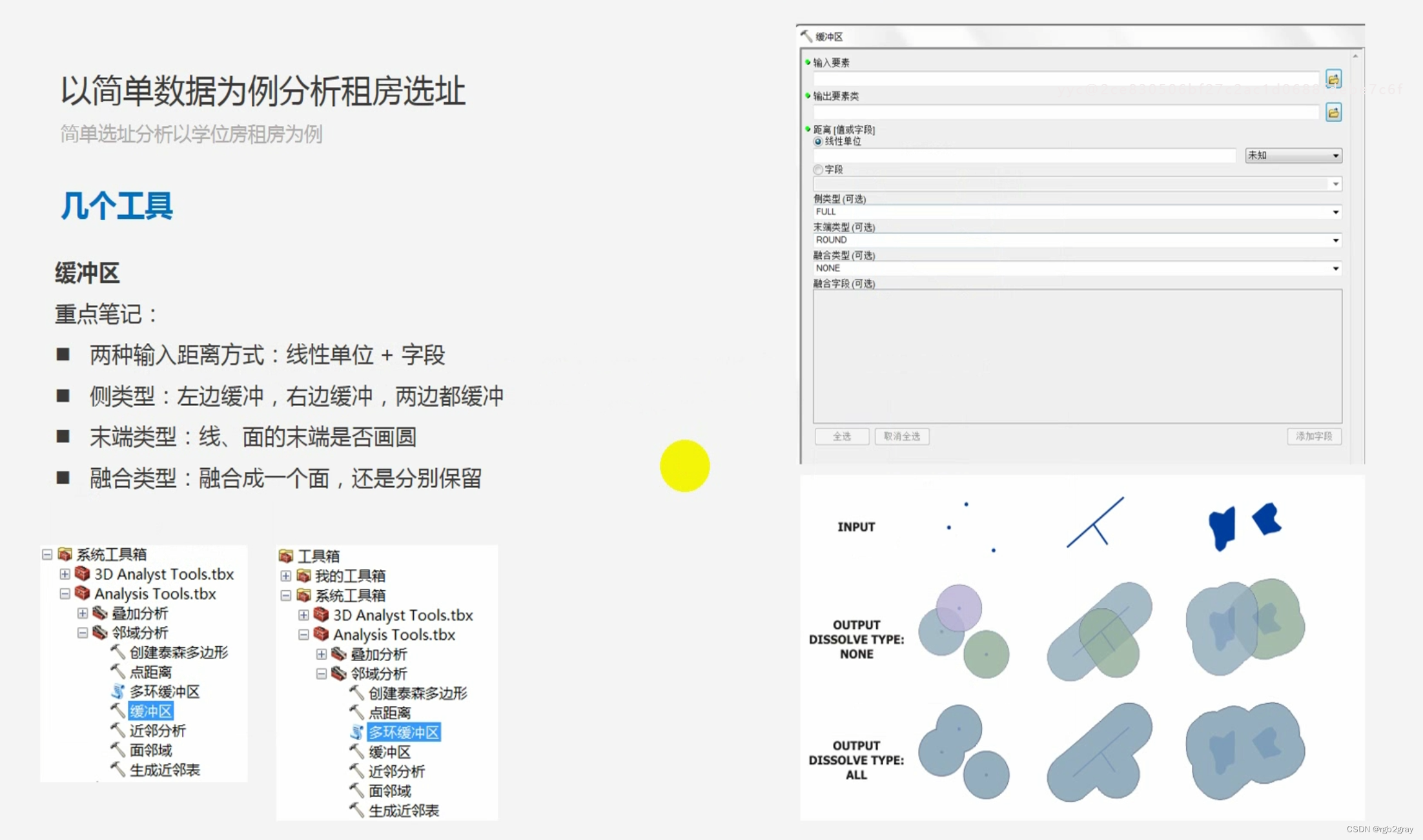Click the browse folder icon for 输出要素类
Image resolution: width=1423 pixels, height=840 pixels.
(x=1333, y=112)
